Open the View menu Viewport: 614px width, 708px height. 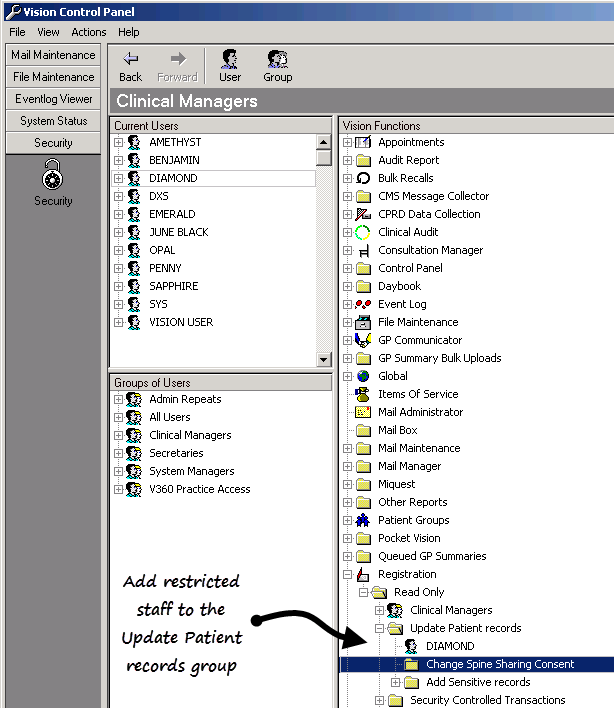point(48,32)
